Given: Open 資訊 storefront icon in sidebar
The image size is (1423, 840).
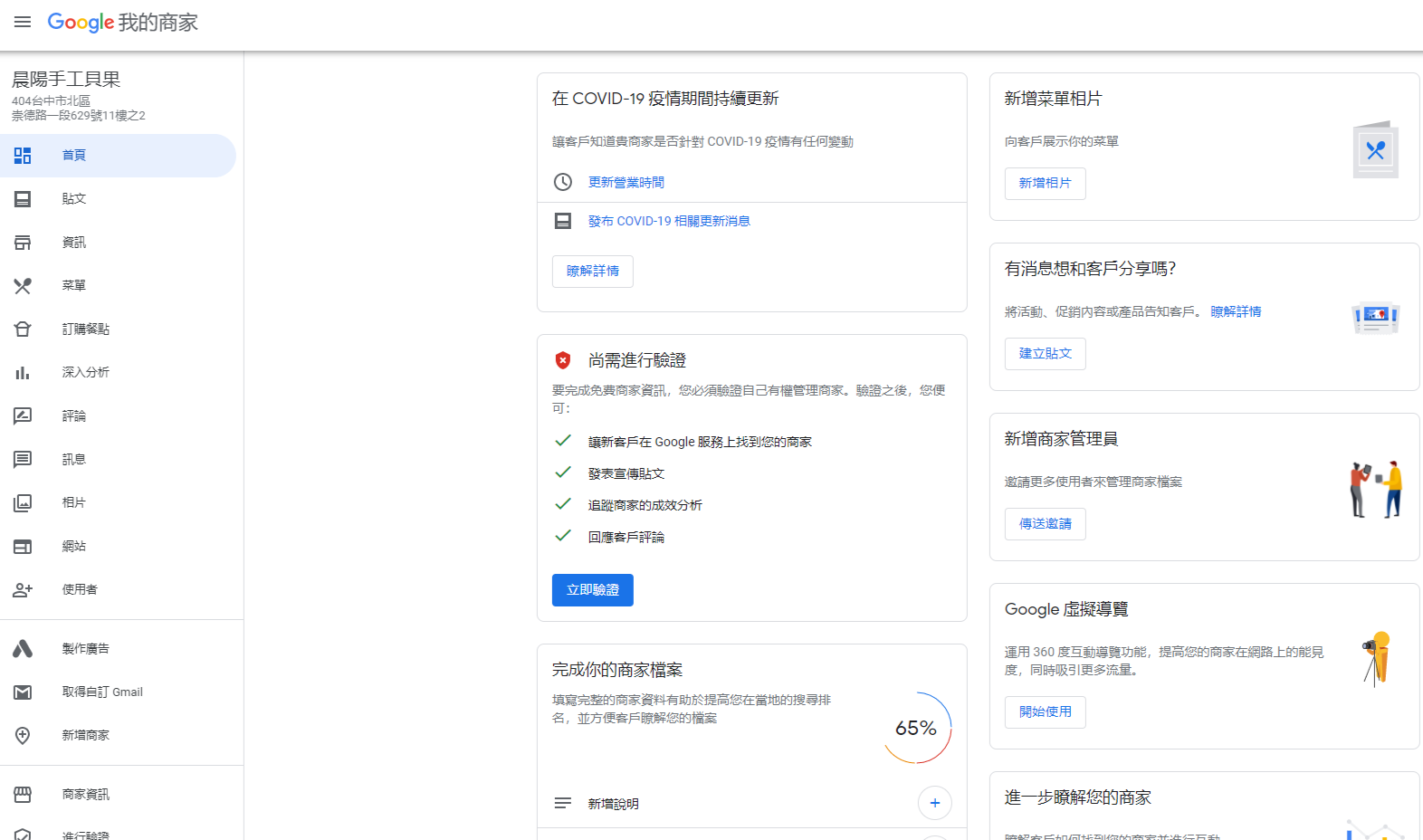Looking at the screenshot, I should coord(23,243).
